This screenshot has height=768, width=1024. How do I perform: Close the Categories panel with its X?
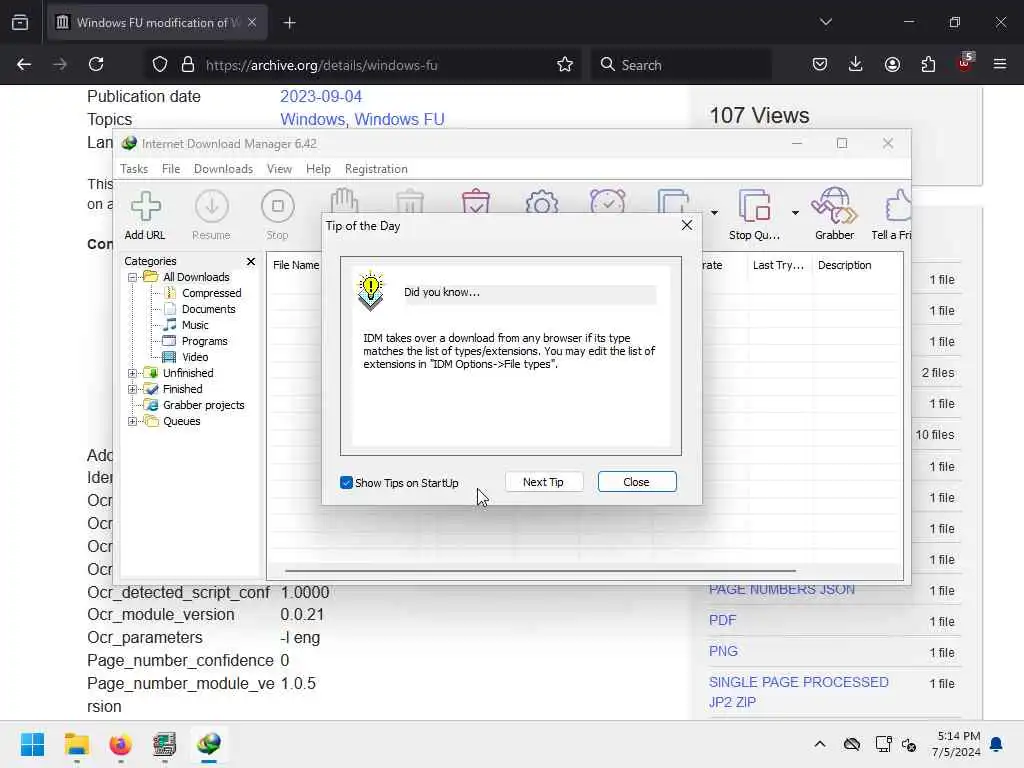tap(251, 261)
